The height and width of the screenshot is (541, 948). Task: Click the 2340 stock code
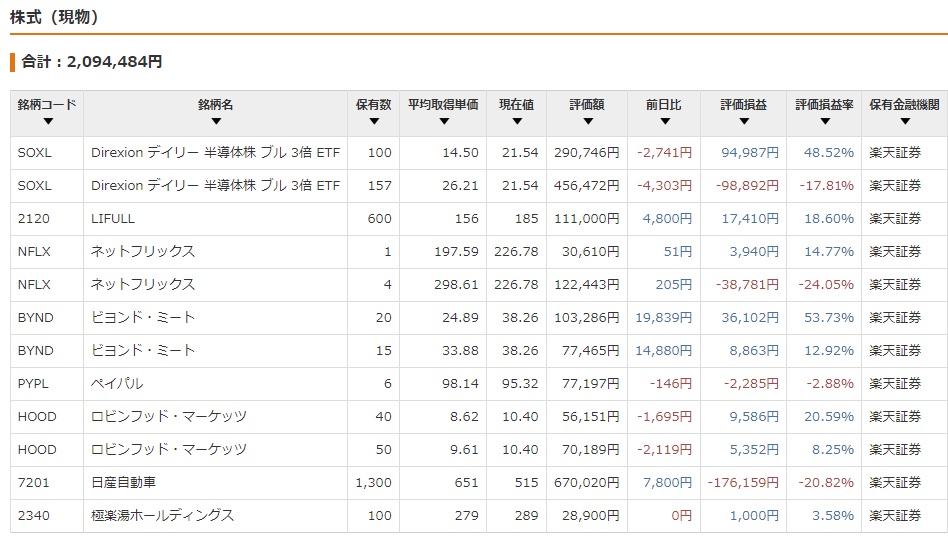tap(34, 516)
